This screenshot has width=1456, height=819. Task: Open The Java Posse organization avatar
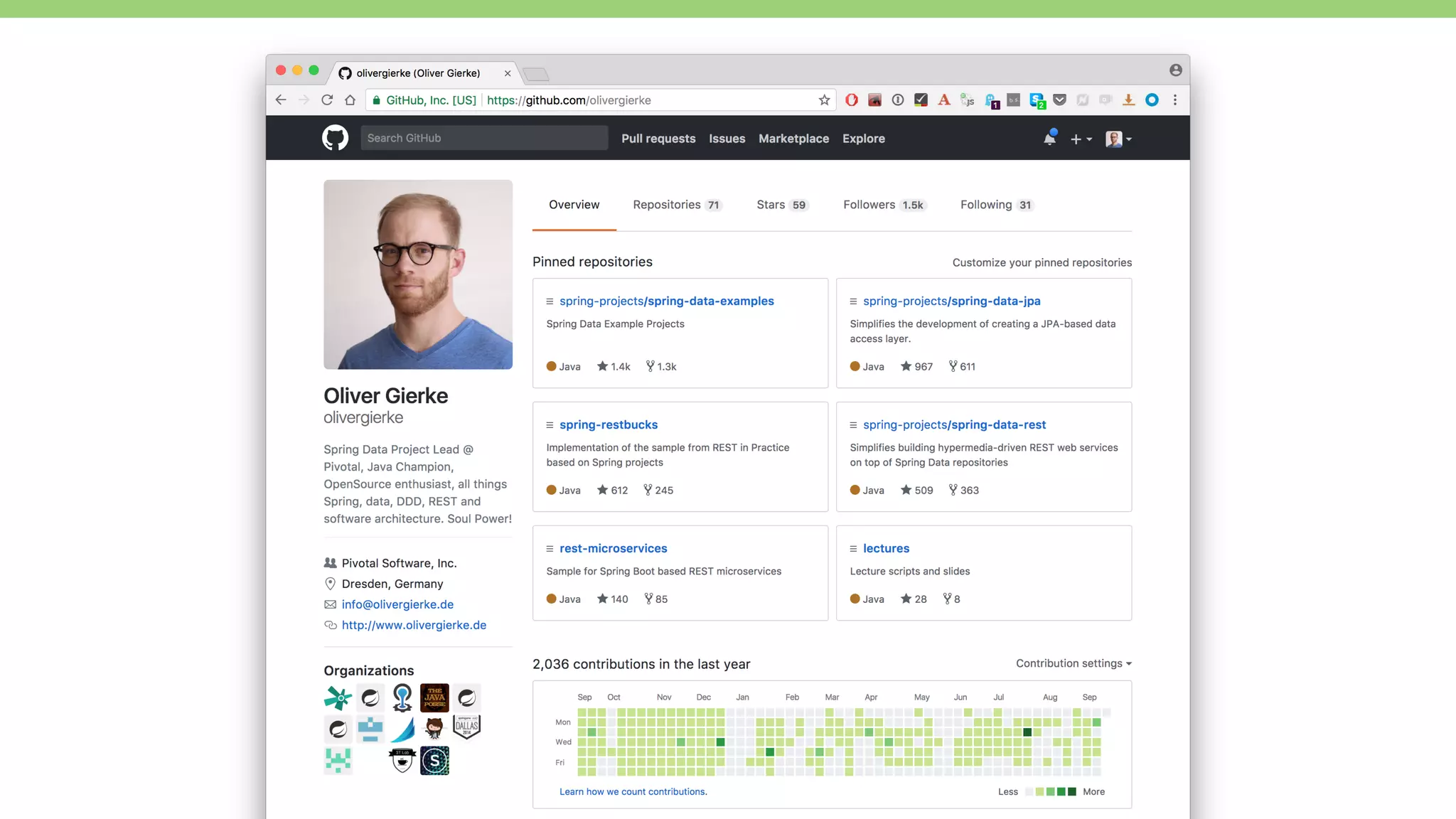(x=434, y=697)
